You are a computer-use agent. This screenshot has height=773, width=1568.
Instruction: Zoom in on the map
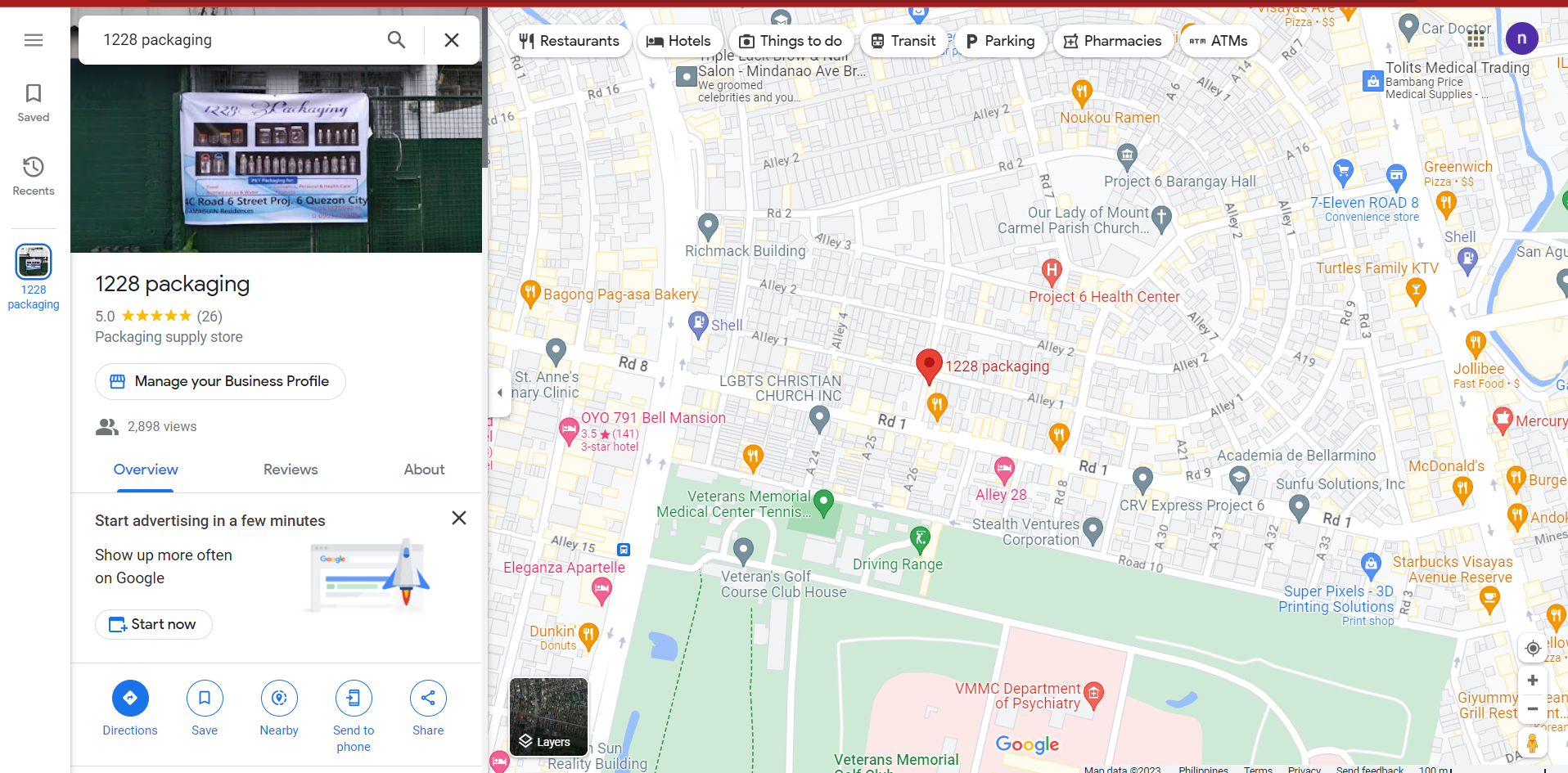pyautogui.click(x=1533, y=681)
